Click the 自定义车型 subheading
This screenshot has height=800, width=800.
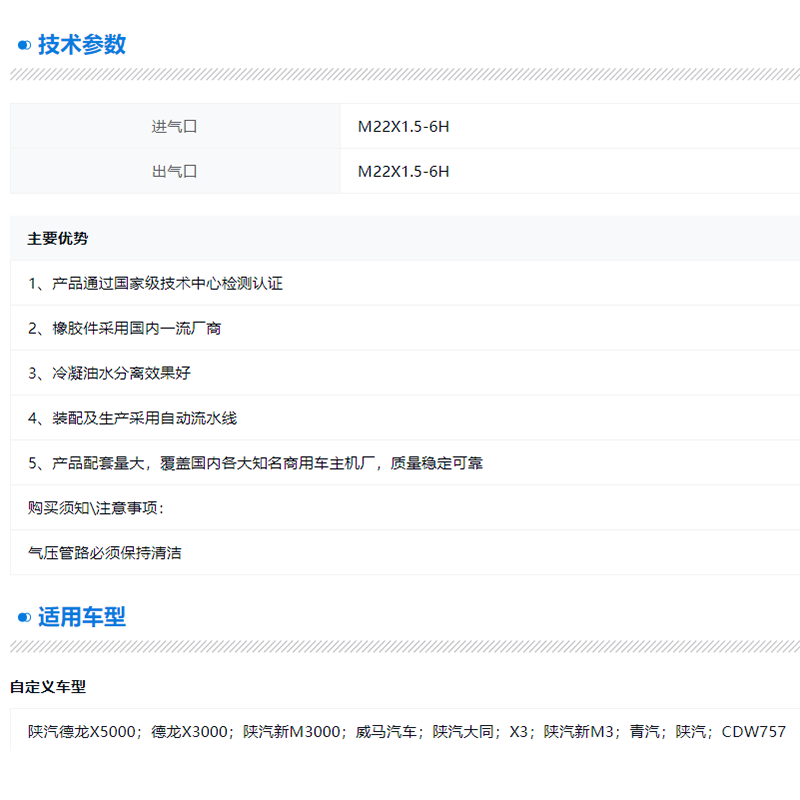point(48,687)
